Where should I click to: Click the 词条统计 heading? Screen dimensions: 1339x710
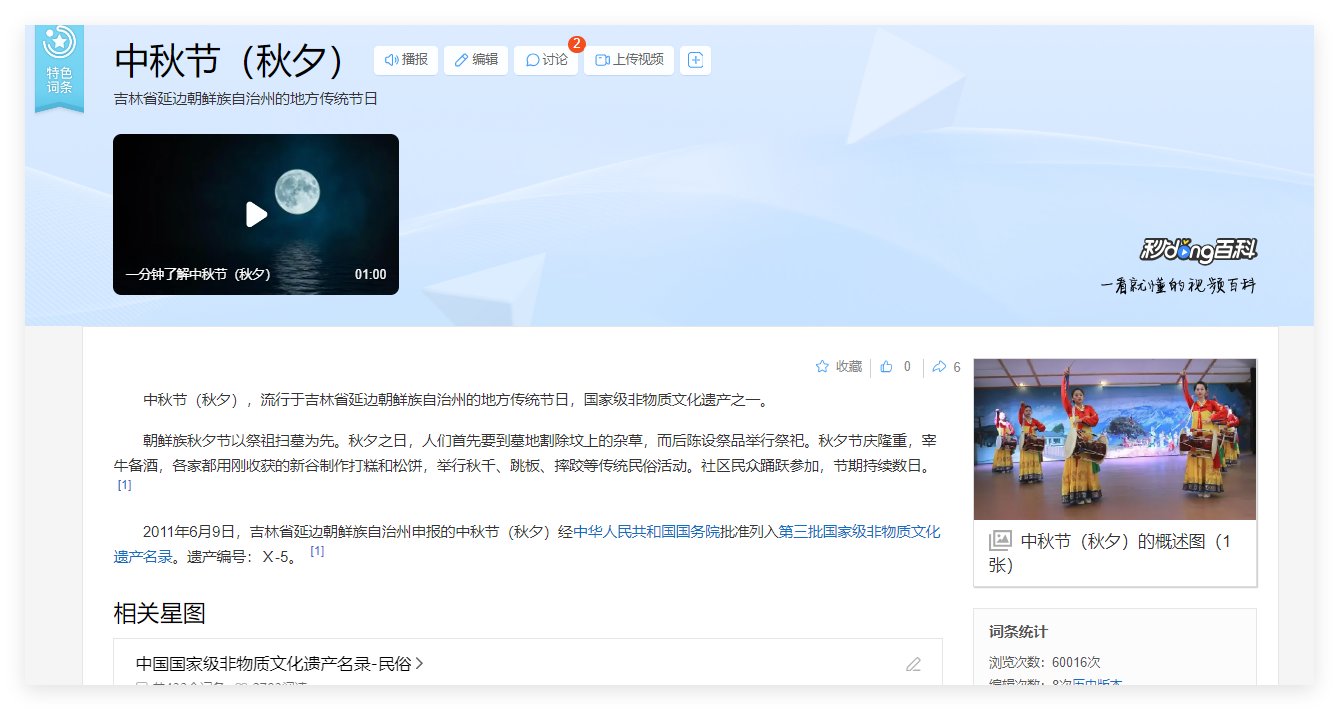click(x=1018, y=632)
